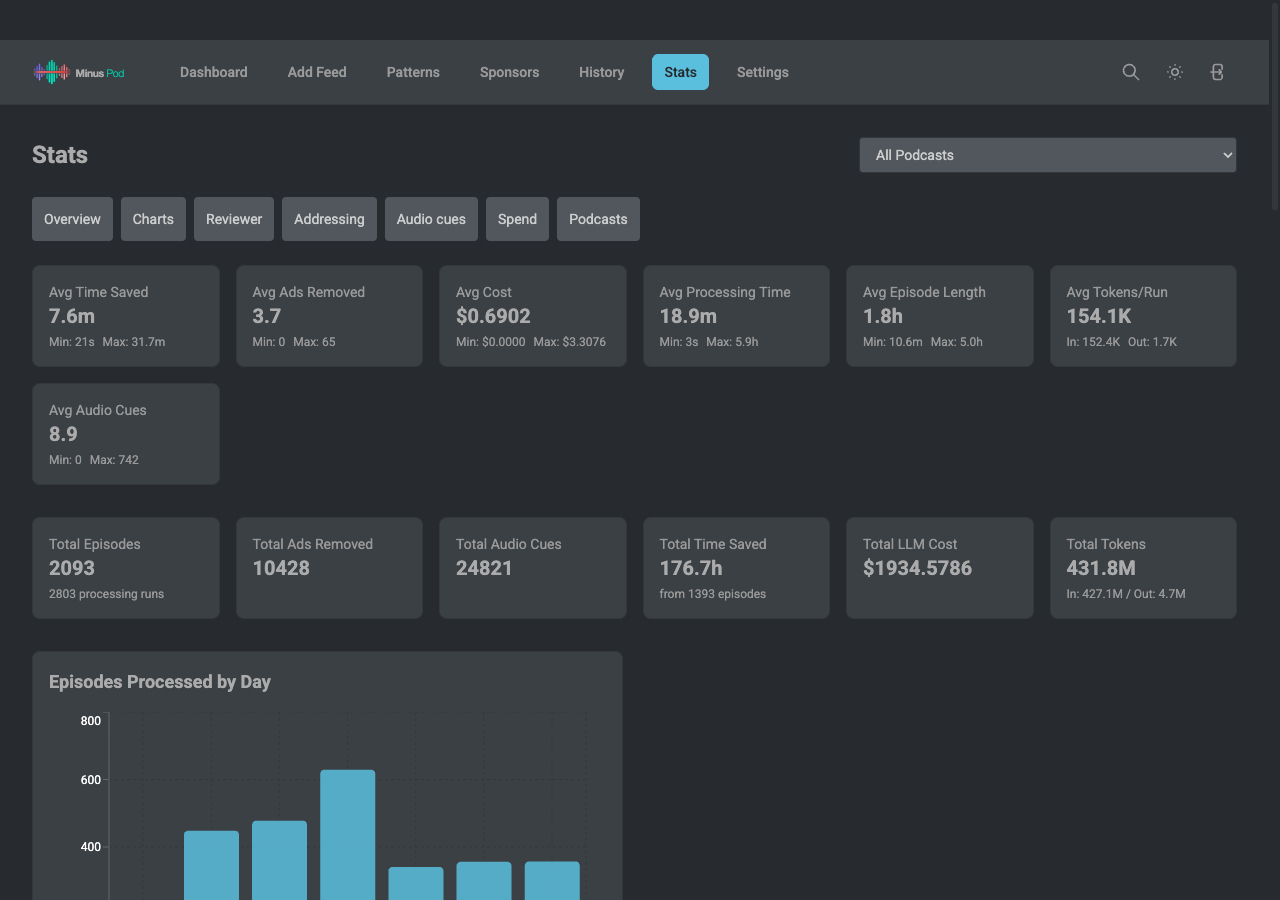Show the Audio cues tab
This screenshot has height=900, width=1280.
(x=431, y=219)
